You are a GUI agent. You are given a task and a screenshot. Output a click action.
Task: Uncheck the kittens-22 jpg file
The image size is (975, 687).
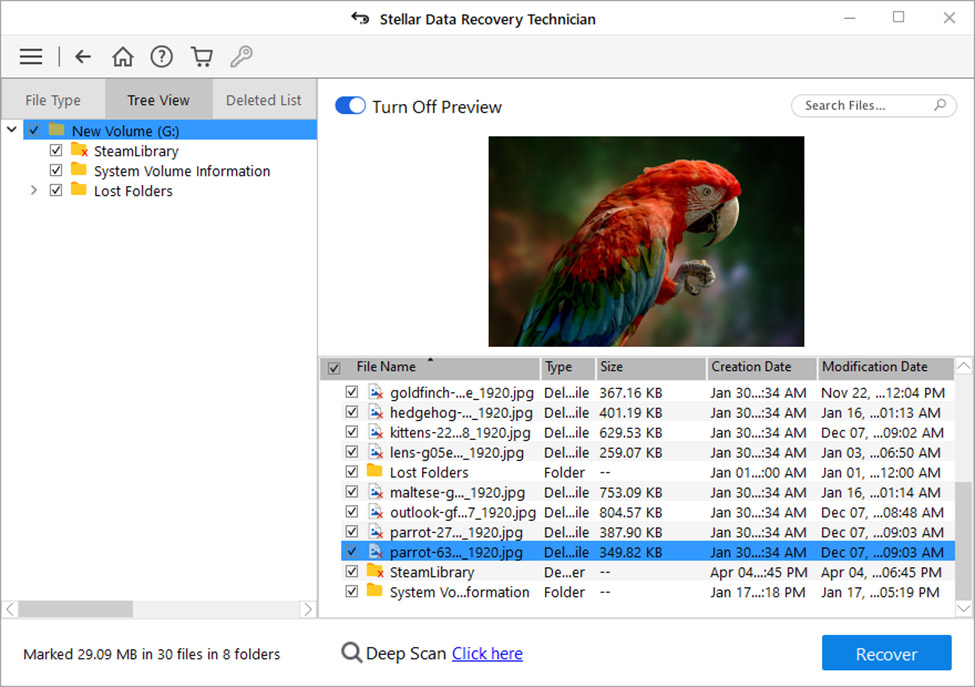tap(351, 432)
